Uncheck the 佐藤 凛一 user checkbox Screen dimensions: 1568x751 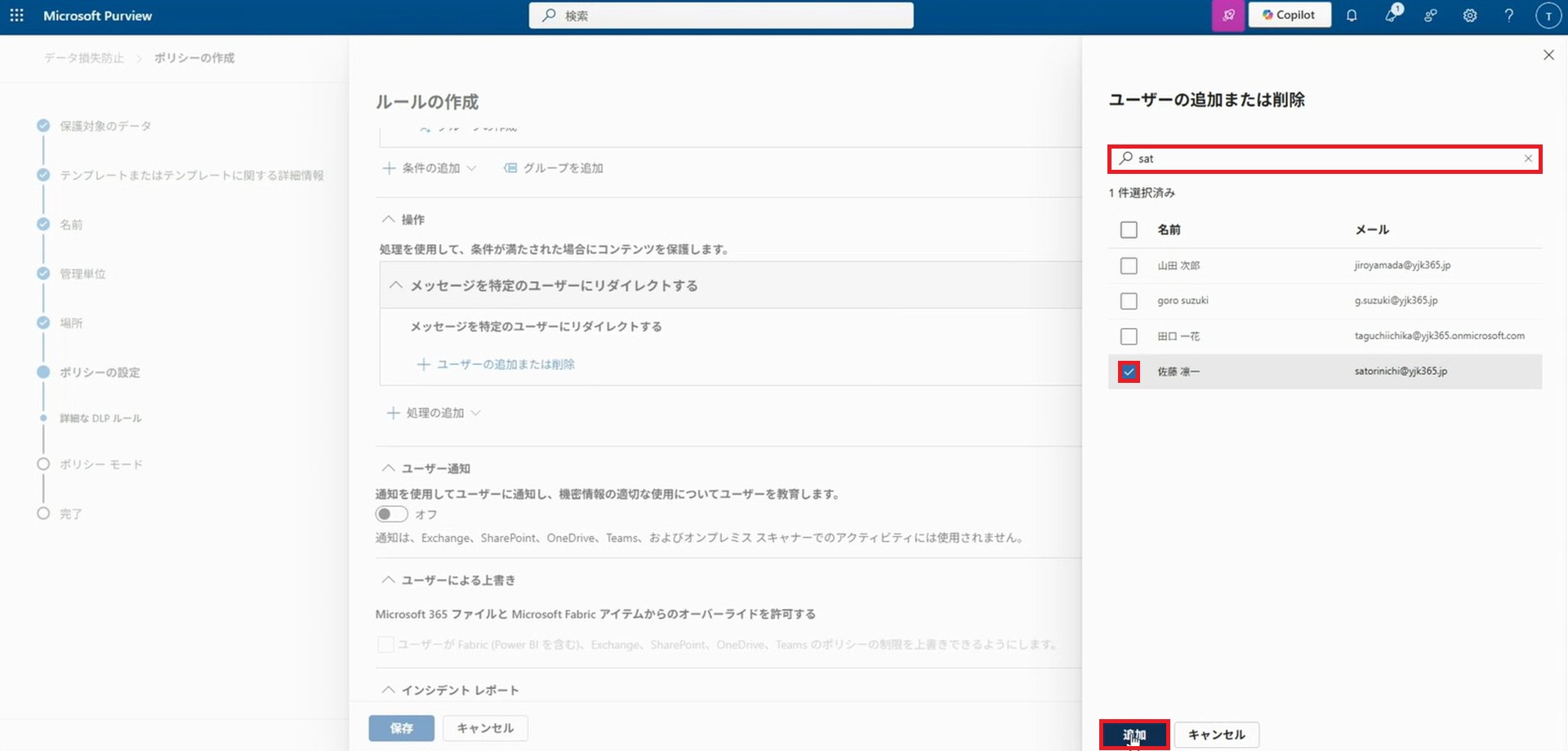pyautogui.click(x=1129, y=371)
